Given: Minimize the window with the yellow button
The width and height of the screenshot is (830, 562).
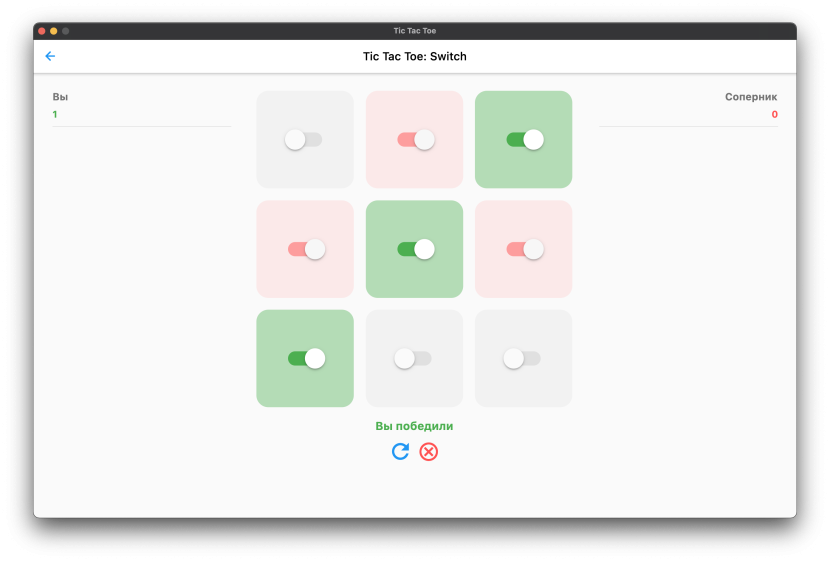Looking at the screenshot, I should coord(54,31).
